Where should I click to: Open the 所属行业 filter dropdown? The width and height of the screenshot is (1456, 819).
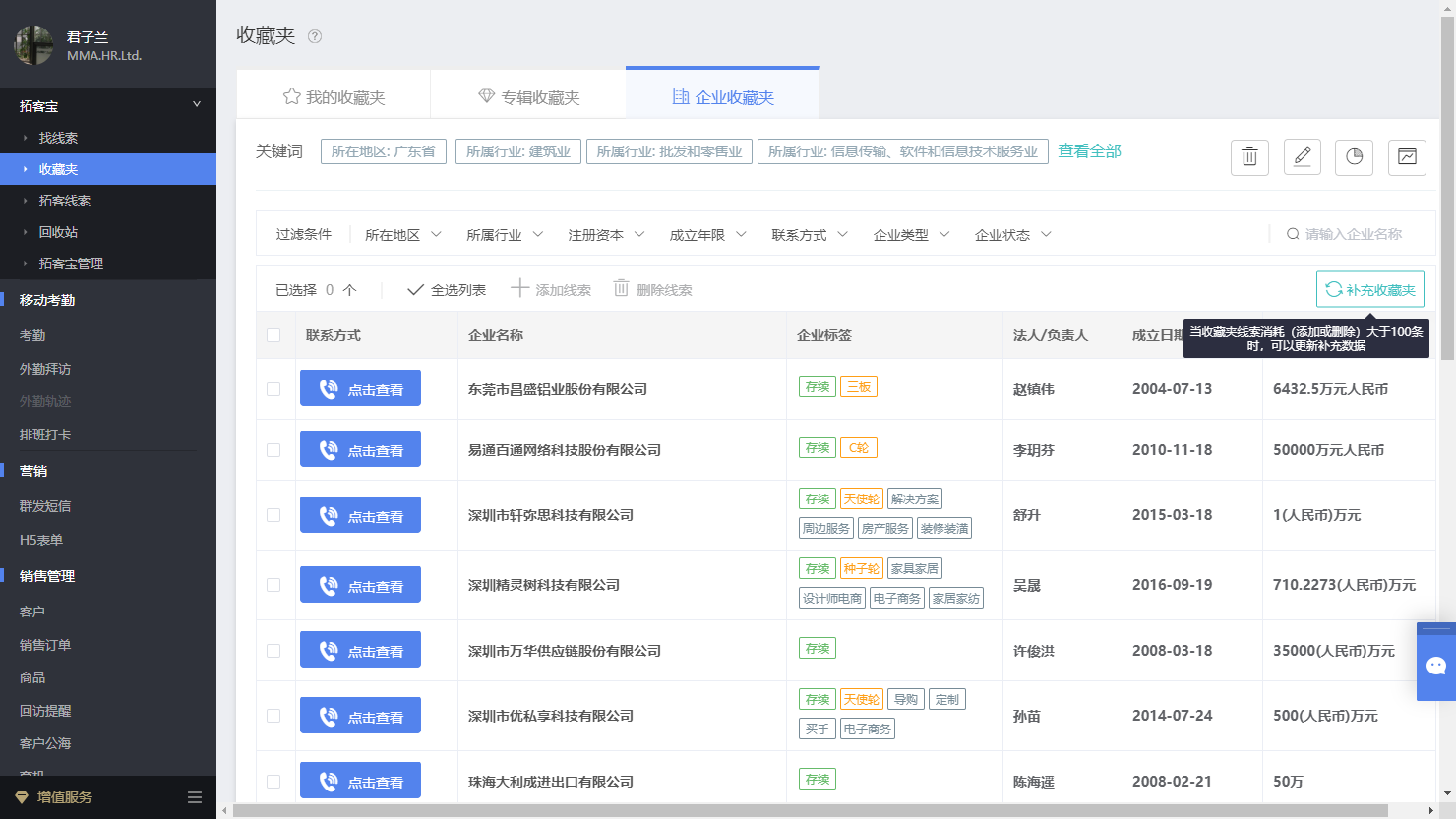[505, 235]
